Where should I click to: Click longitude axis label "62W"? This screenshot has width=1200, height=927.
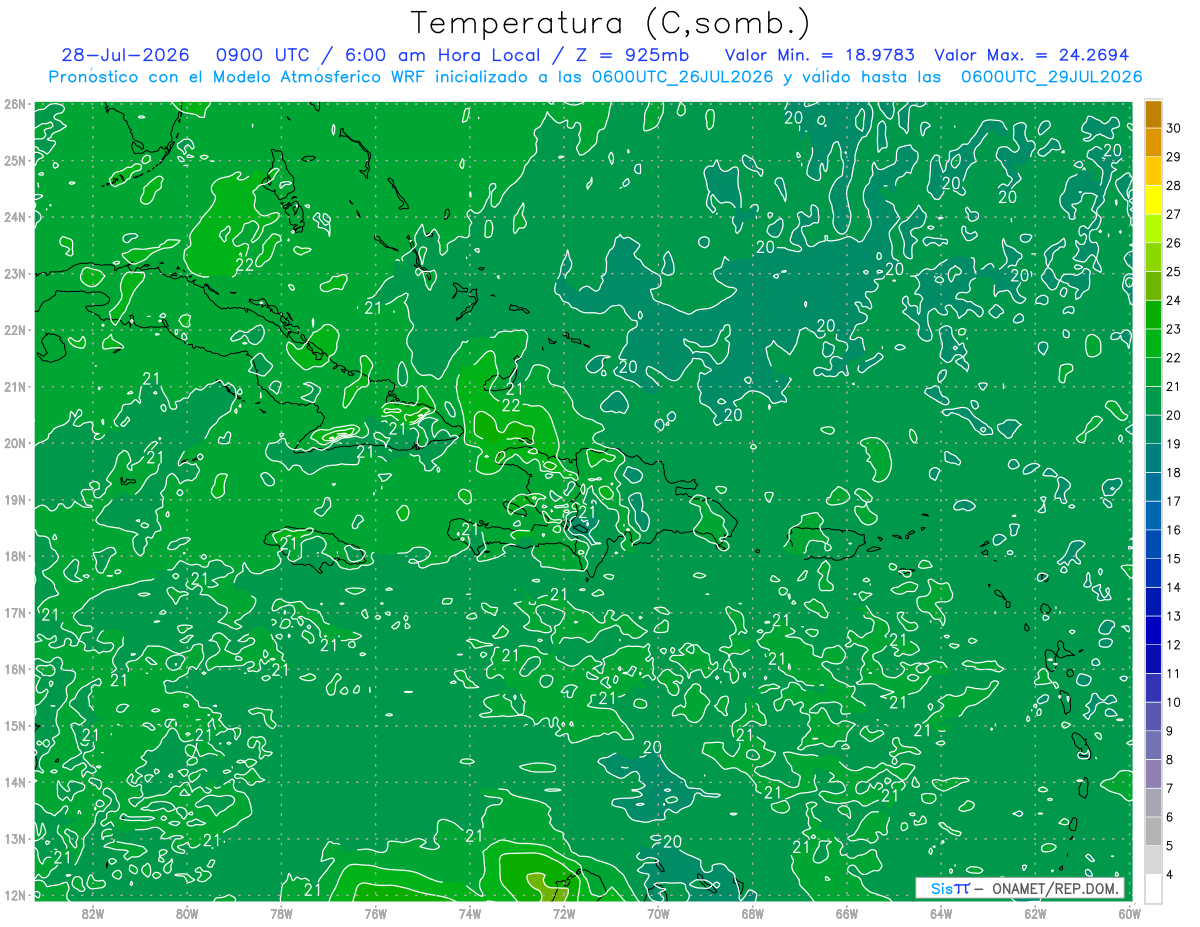[1035, 913]
